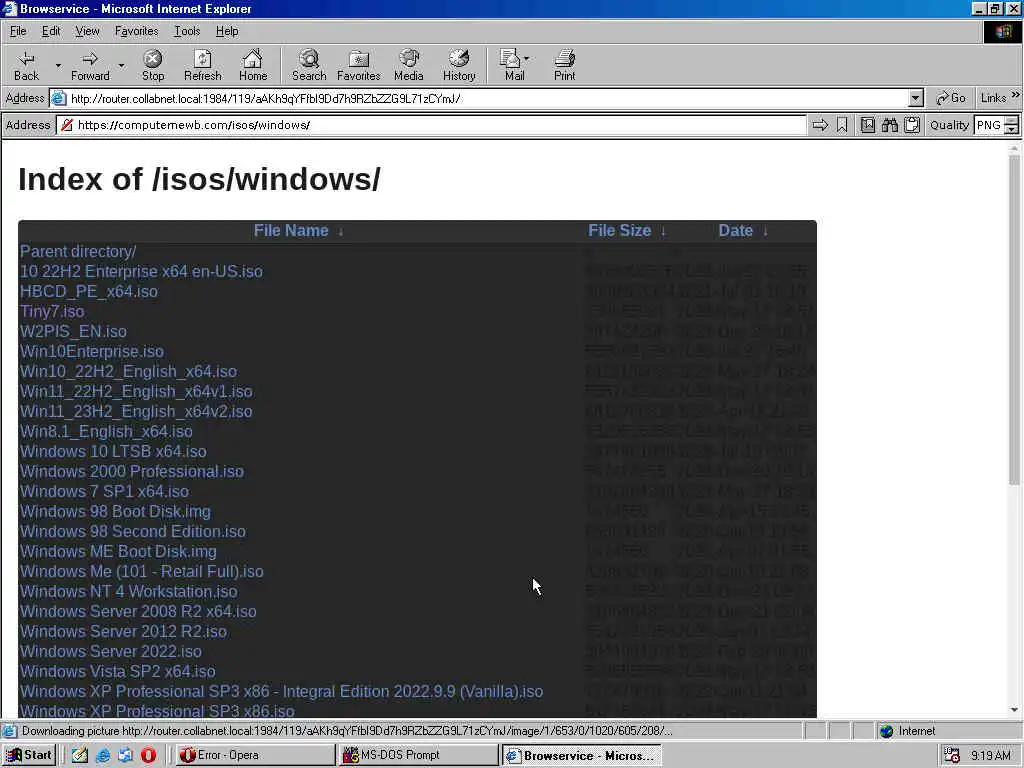Step Quality selector downward

click(x=1011, y=129)
